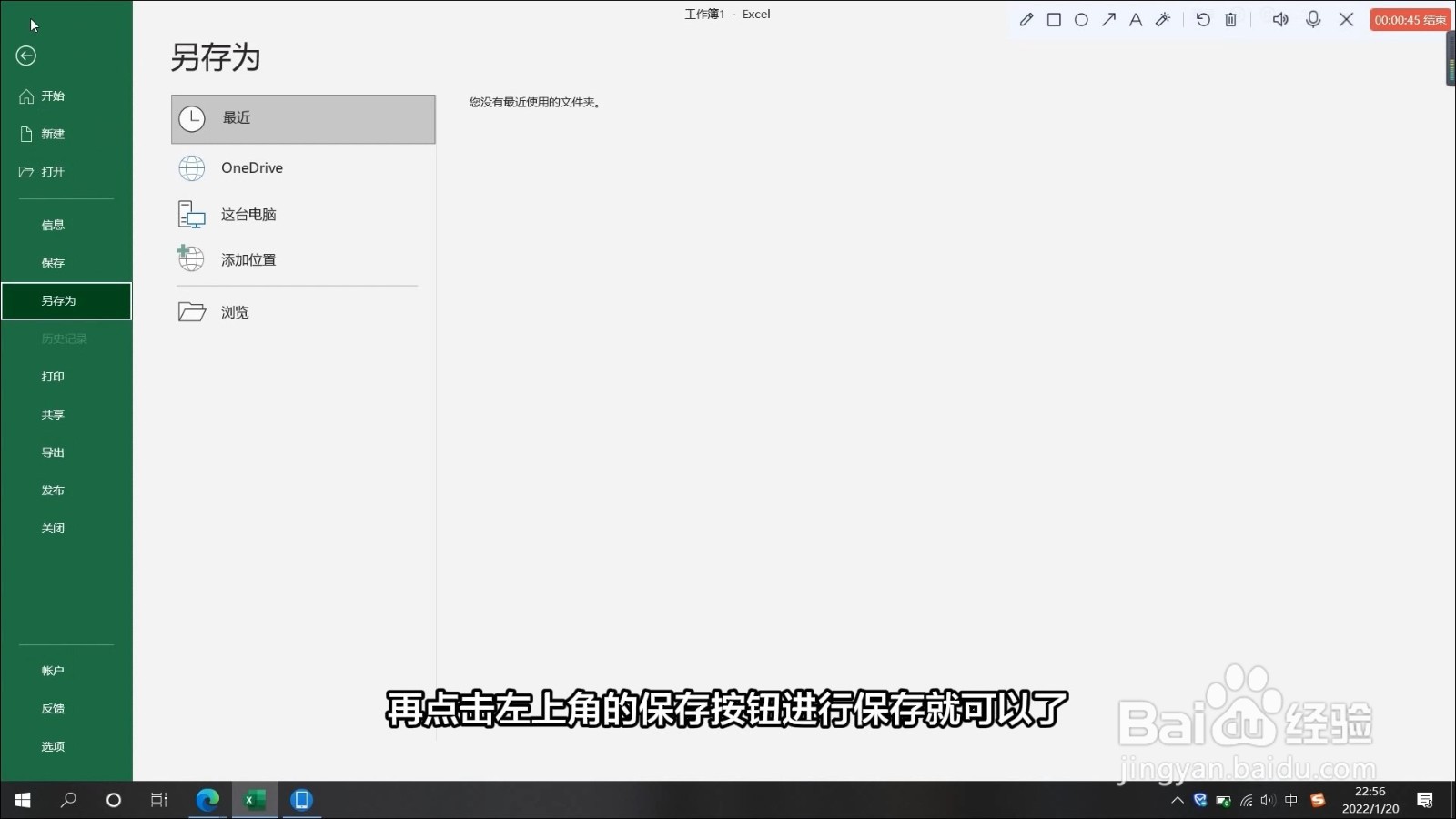Toggle the microphone in recorder
The image size is (1456, 819).
tap(1313, 20)
